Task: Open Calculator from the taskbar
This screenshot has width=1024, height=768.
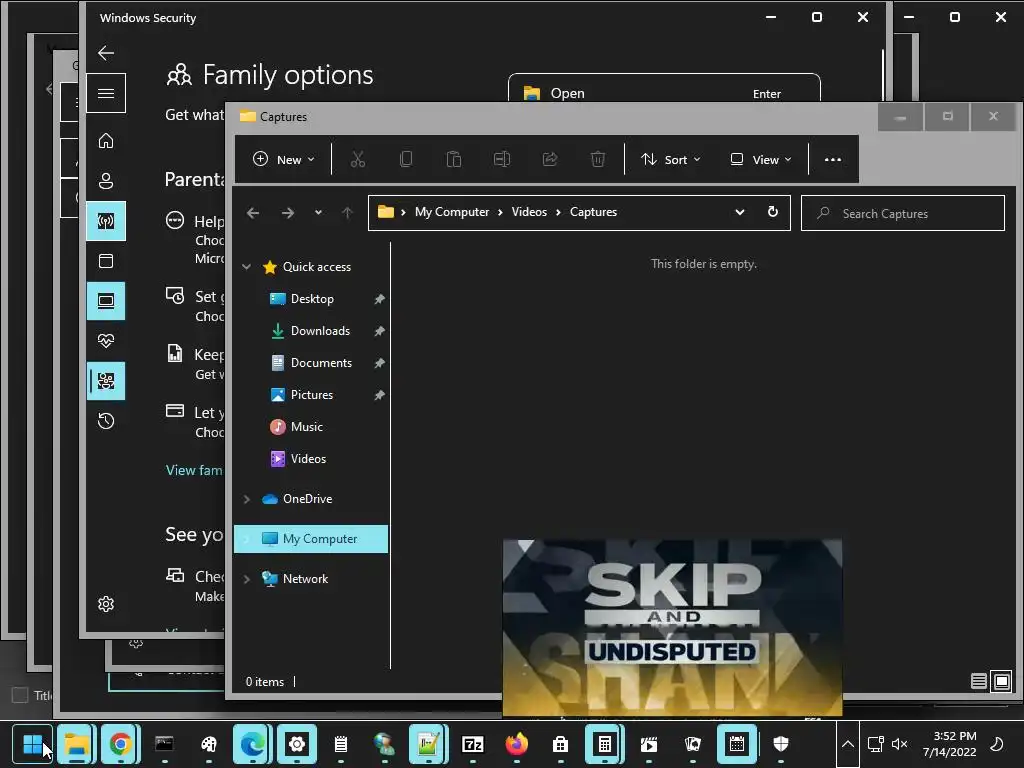Action: pyautogui.click(x=605, y=744)
